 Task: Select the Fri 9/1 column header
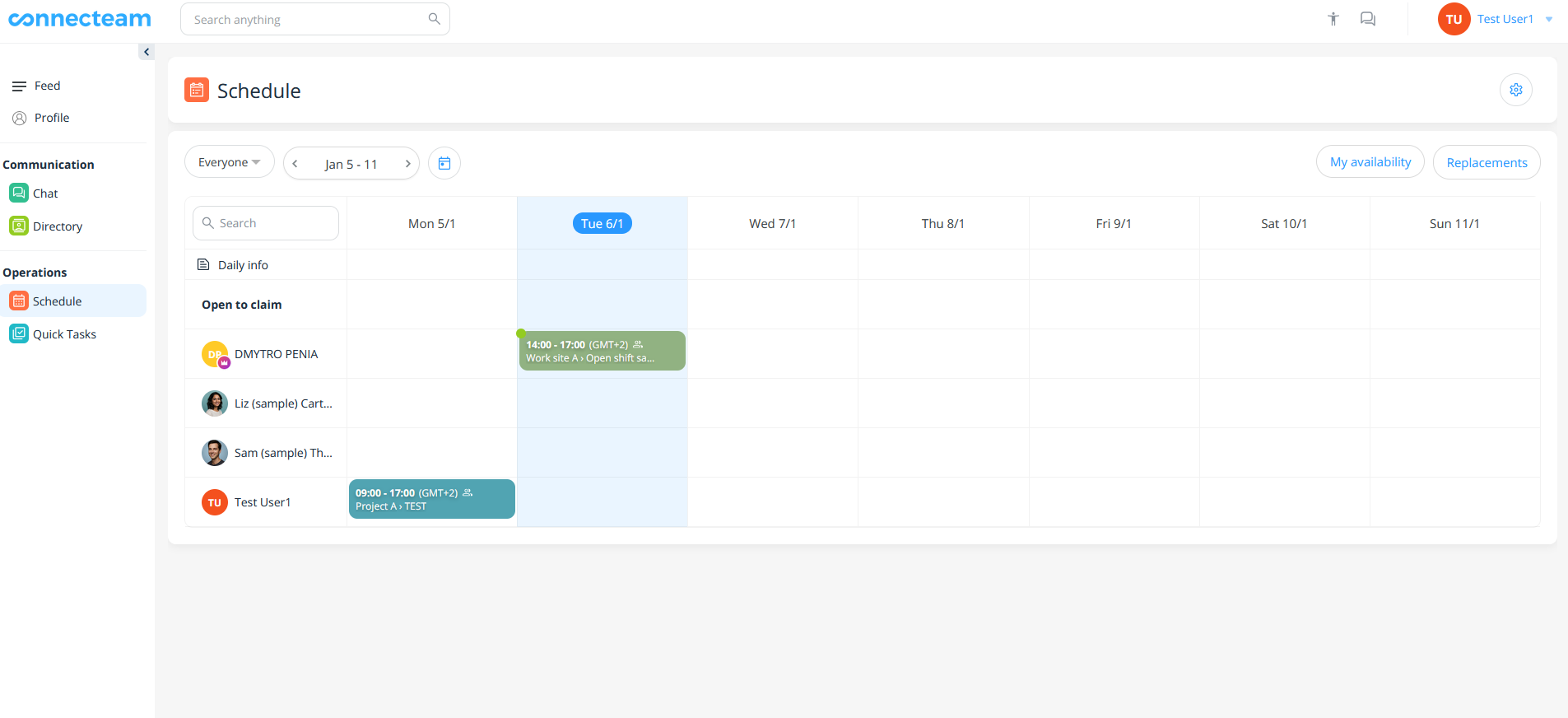pos(1114,223)
